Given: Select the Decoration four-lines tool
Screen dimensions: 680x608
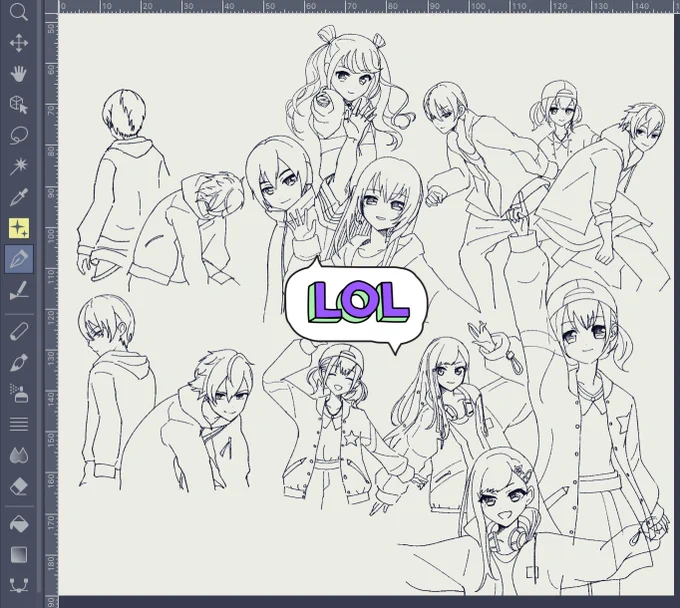Looking at the screenshot, I should coord(19,424).
